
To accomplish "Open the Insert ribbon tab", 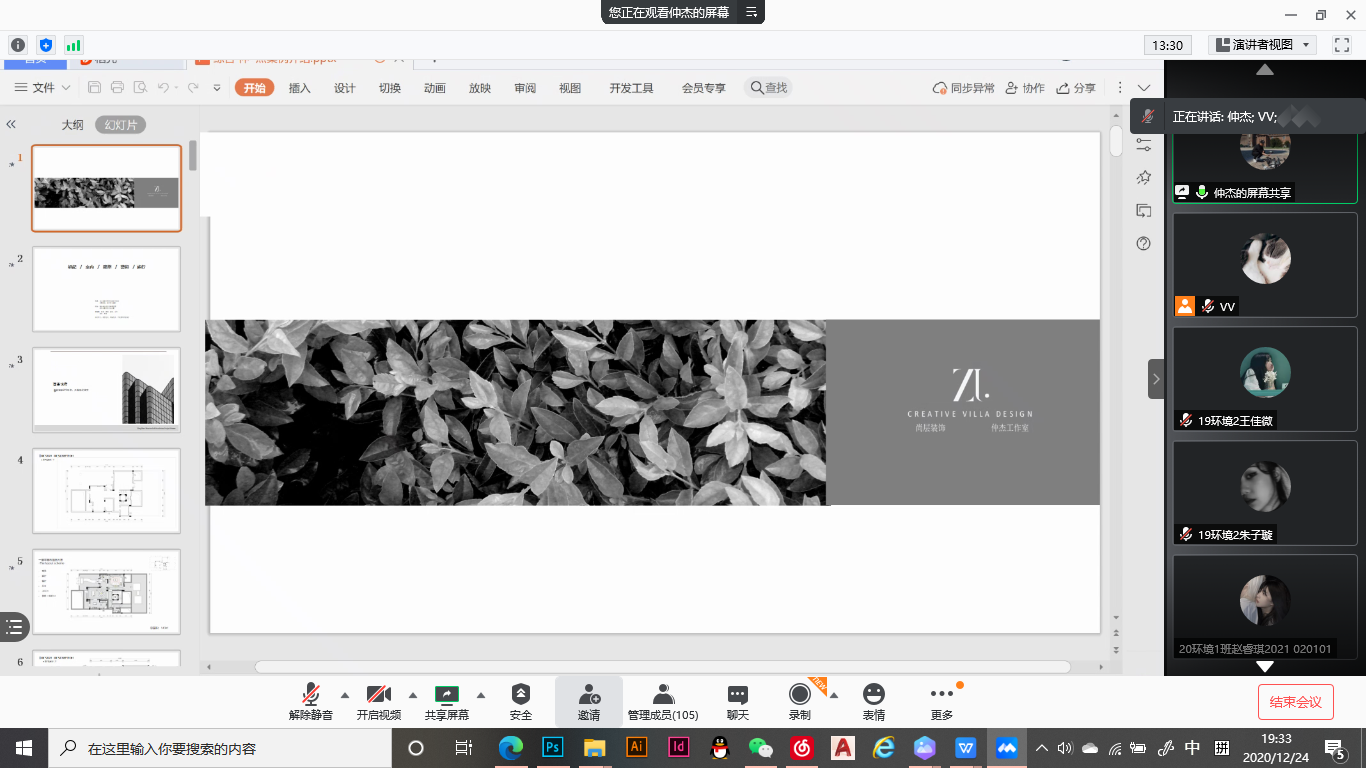I will [299, 88].
